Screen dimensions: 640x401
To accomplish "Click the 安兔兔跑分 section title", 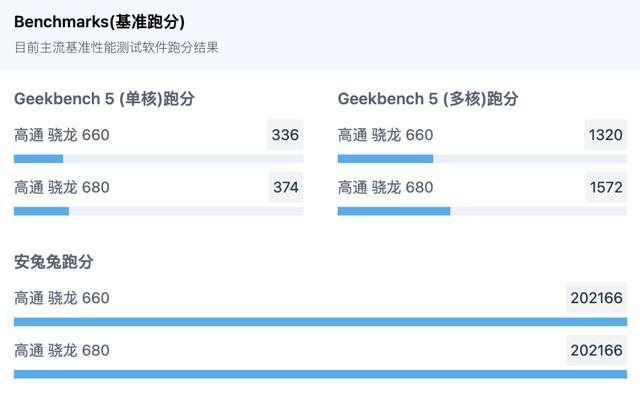I will click(53, 262).
